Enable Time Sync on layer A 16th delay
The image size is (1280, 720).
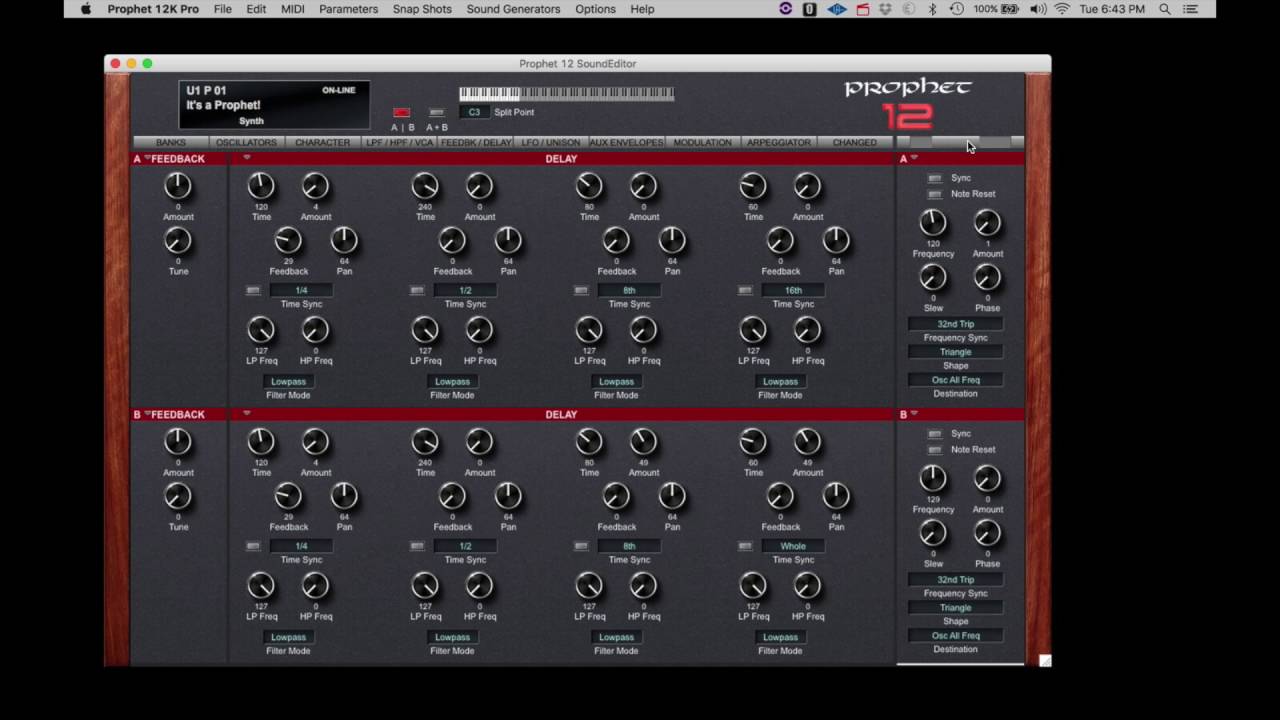point(745,291)
